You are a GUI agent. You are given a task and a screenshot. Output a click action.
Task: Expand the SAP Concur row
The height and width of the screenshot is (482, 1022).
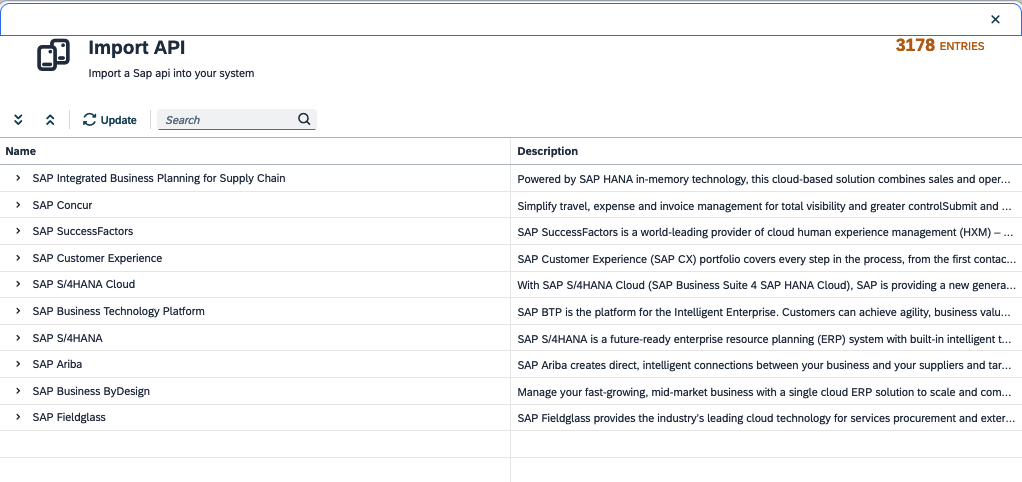tap(18, 205)
